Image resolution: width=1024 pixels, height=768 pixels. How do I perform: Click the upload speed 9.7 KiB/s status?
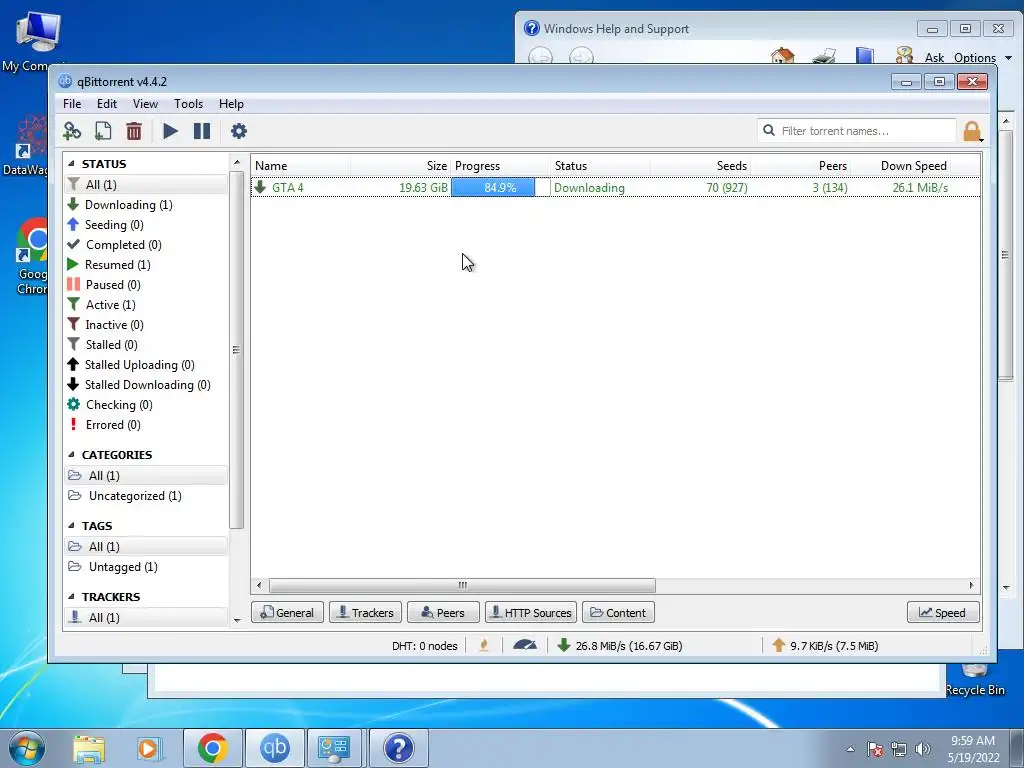pyautogui.click(x=825, y=646)
